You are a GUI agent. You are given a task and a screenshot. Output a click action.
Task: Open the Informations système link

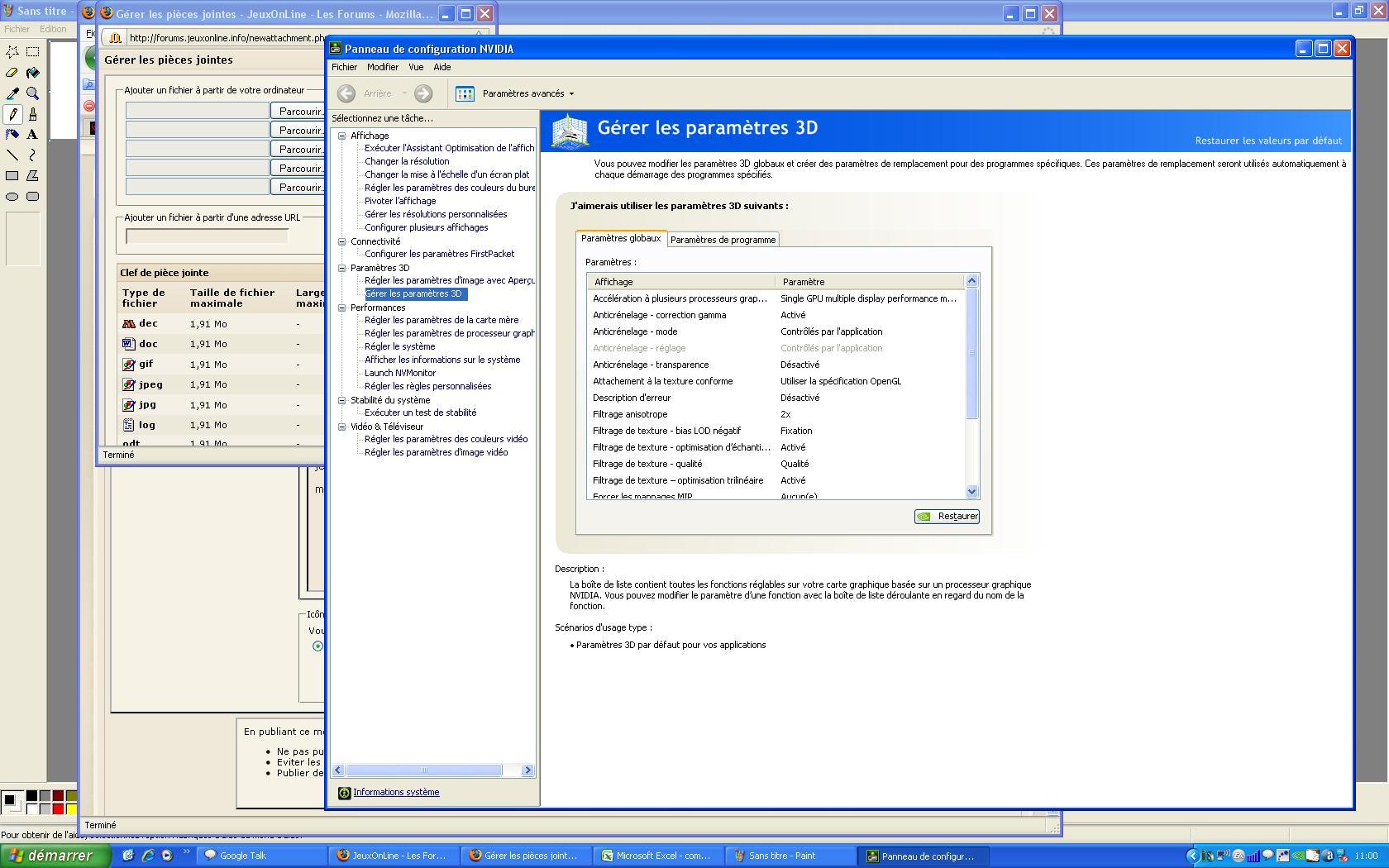point(396,792)
